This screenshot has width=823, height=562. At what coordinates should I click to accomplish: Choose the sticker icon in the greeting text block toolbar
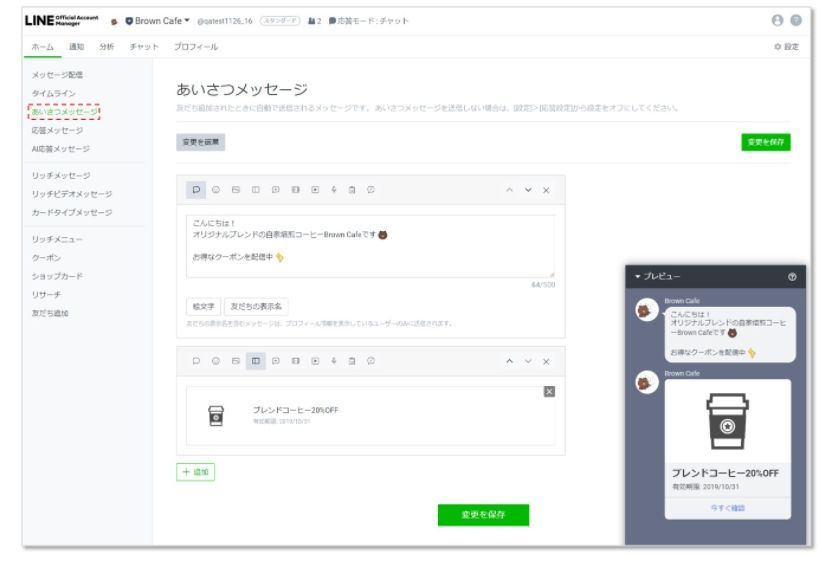tap(216, 190)
